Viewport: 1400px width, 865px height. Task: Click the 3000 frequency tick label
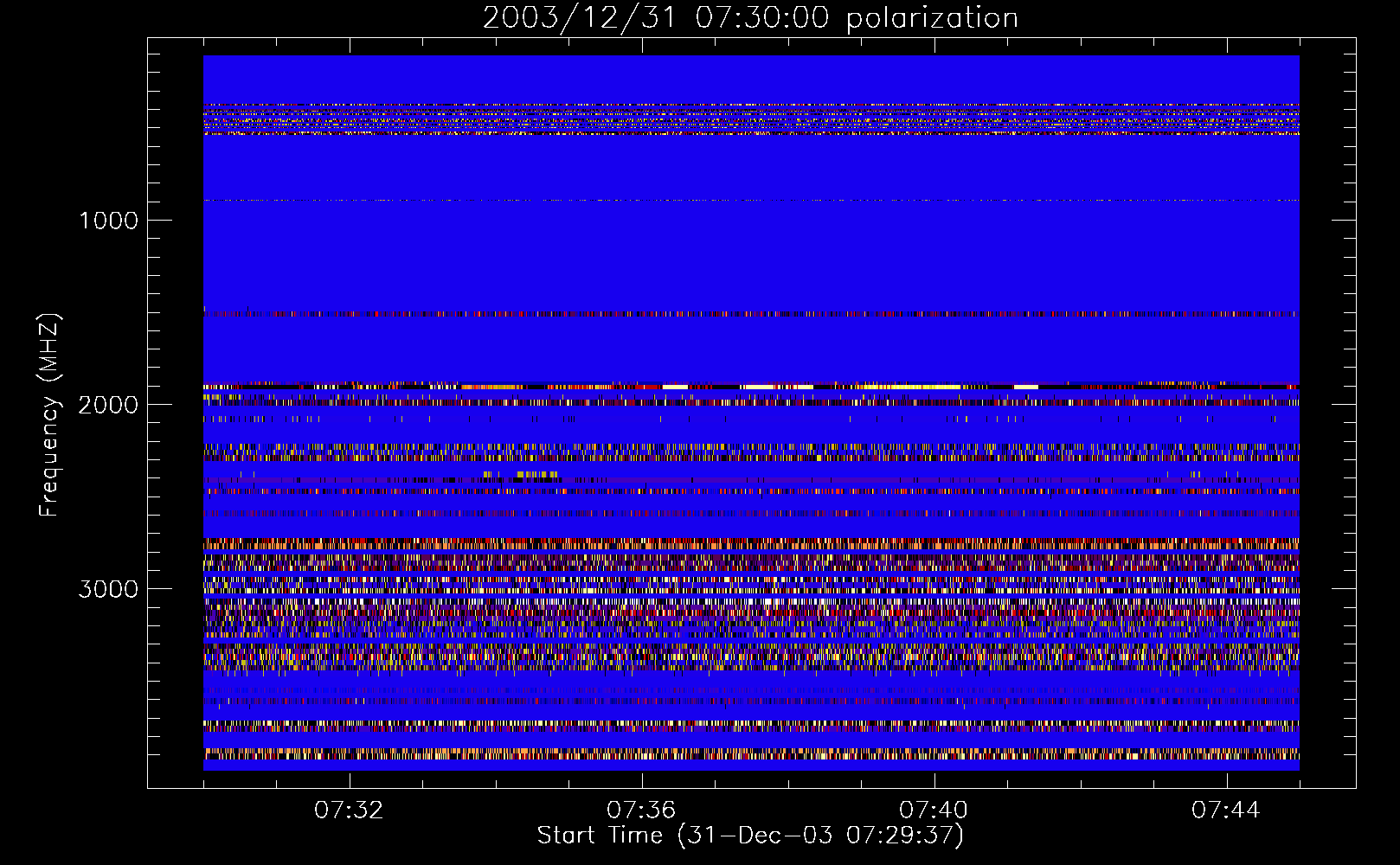click(109, 589)
